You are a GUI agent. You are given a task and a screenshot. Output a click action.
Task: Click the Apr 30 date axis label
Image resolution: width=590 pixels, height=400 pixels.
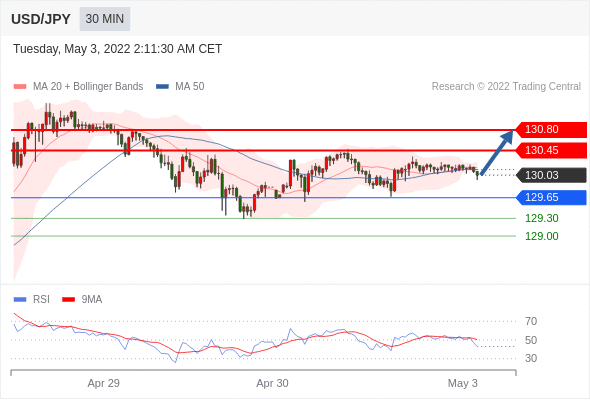(x=272, y=383)
